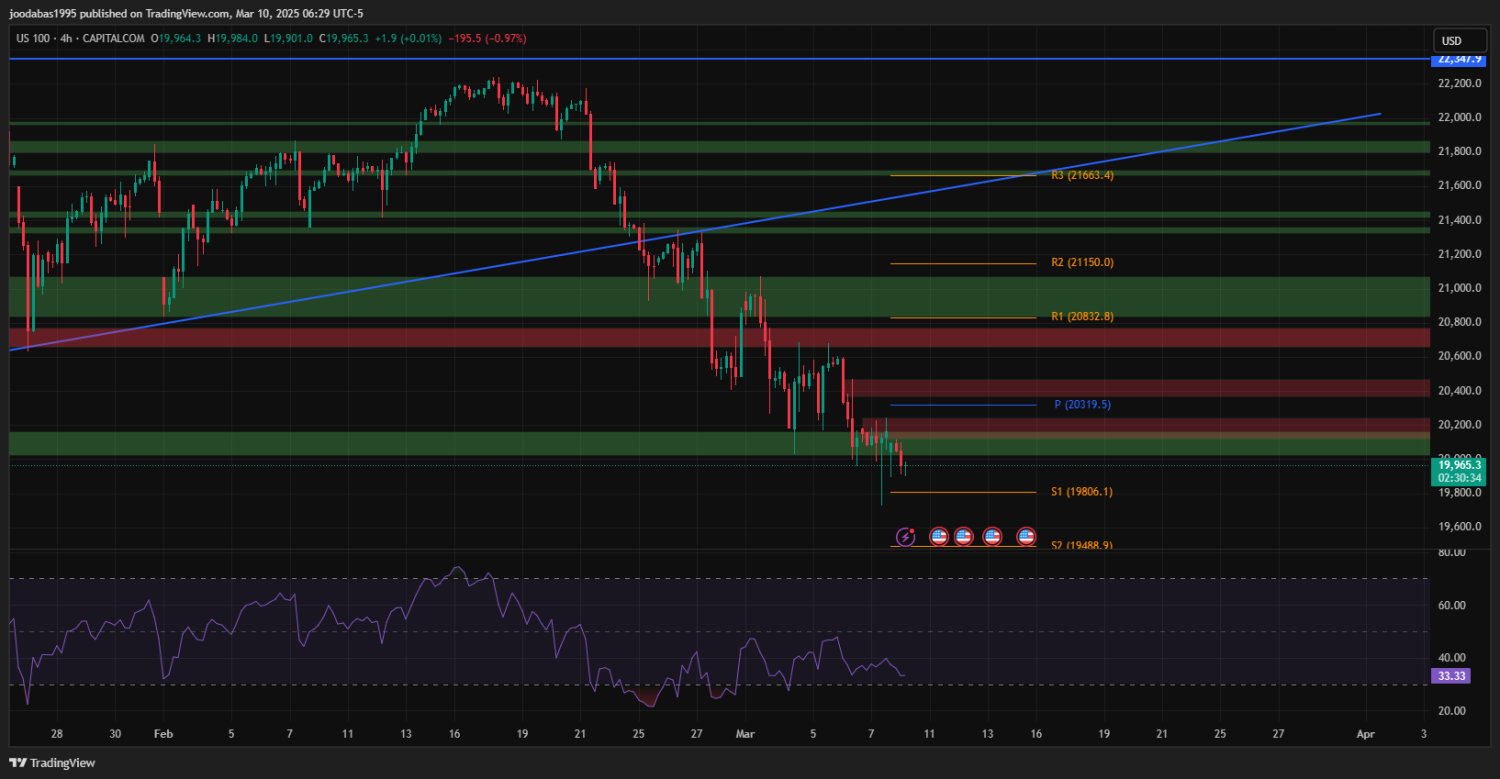The height and width of the screenshot is (779, 1500).
Task: Open the rightmost US flag economic event
Action: coord(1026,537)
